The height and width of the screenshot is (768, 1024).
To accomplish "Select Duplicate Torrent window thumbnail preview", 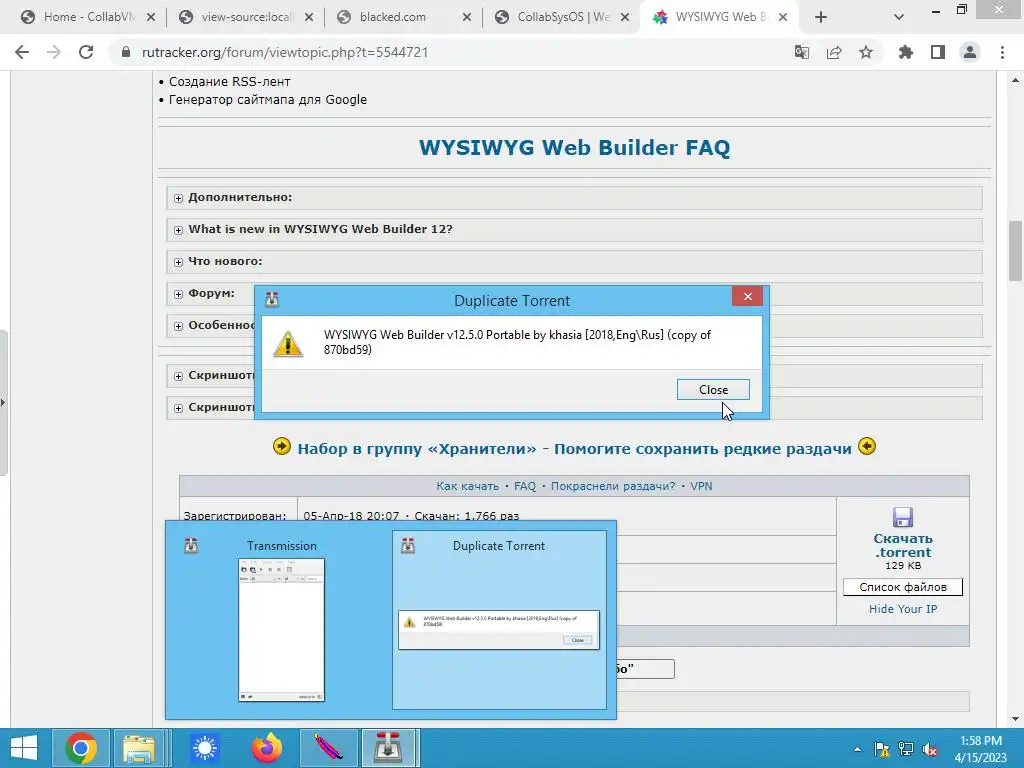I will pyautogui.click(x=499, y=620).
